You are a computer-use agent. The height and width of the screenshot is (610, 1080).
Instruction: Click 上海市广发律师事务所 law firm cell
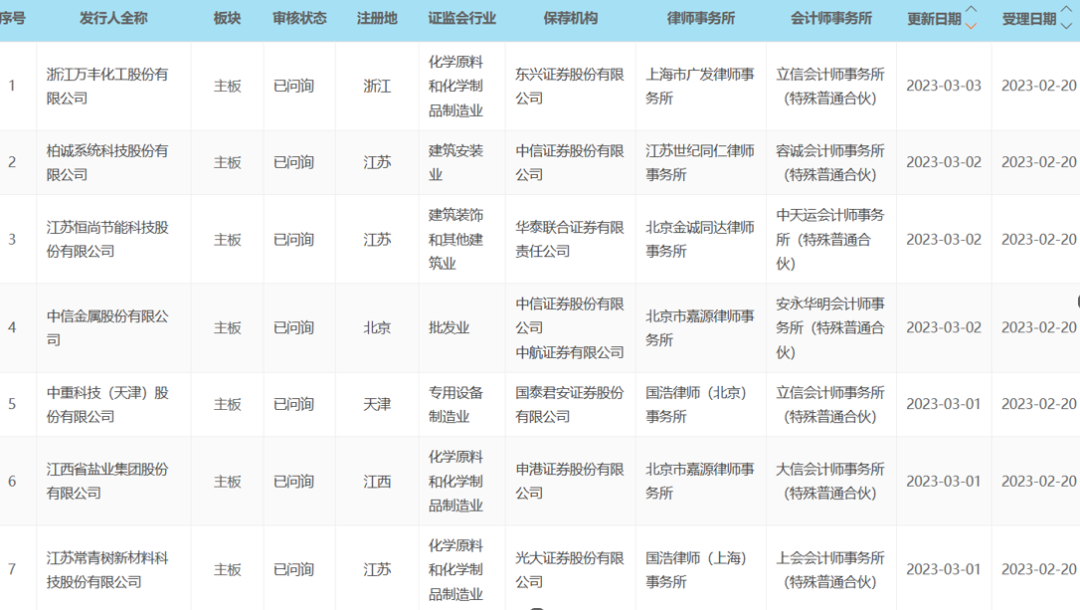(700, 86)
